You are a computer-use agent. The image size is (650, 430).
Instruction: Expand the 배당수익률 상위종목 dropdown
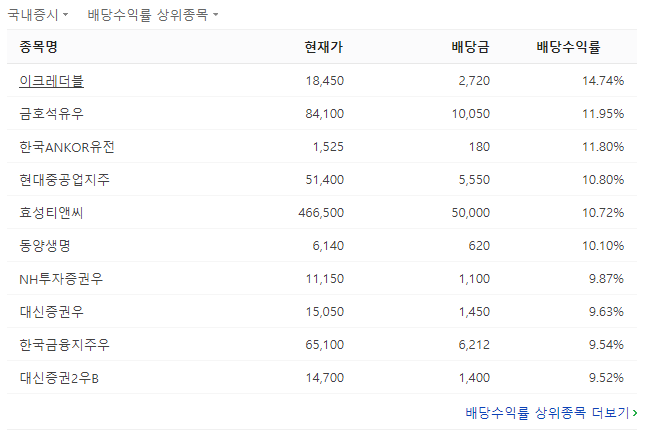(152, 15)
